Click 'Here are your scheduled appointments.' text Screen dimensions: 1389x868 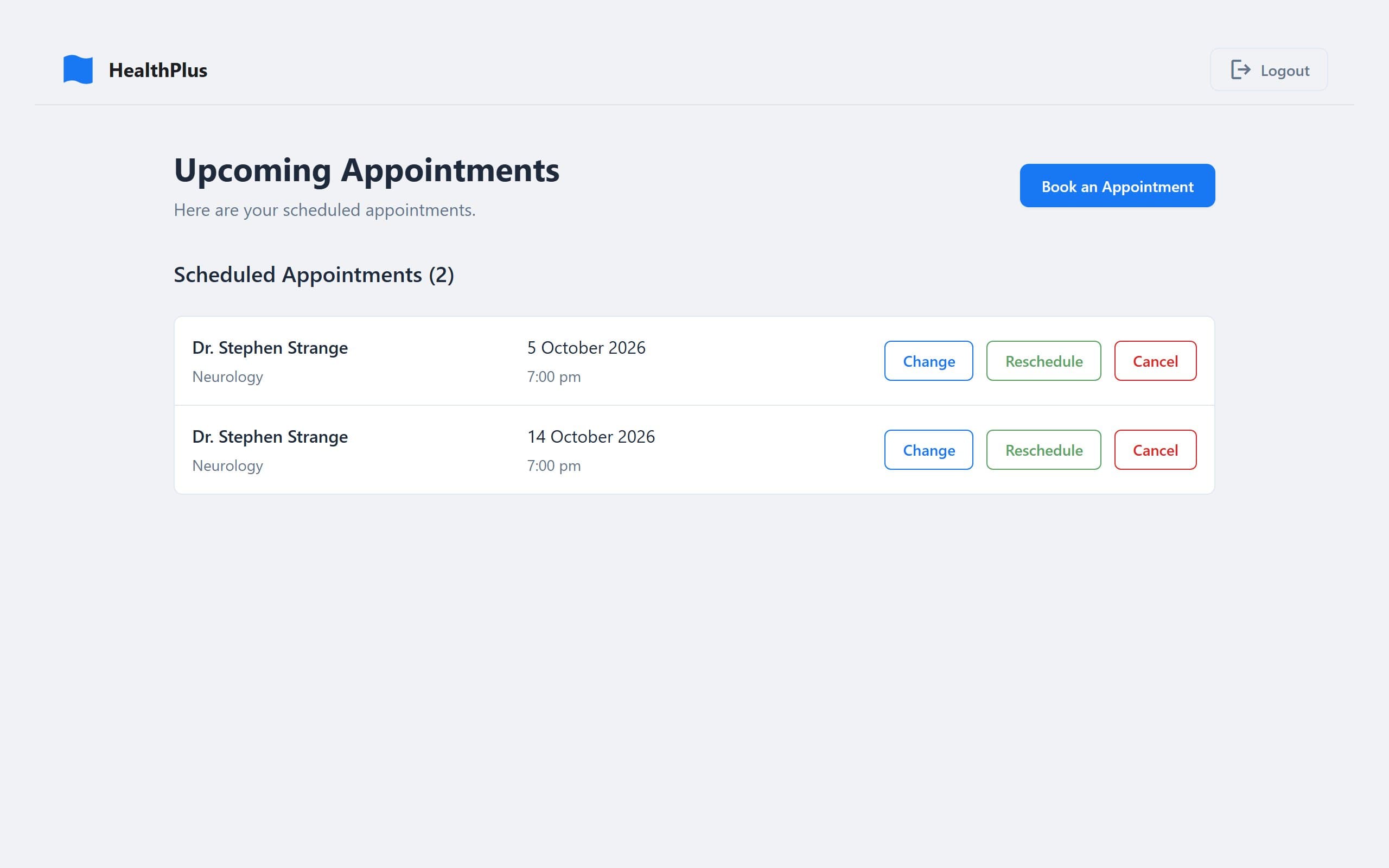click(325, 210)
